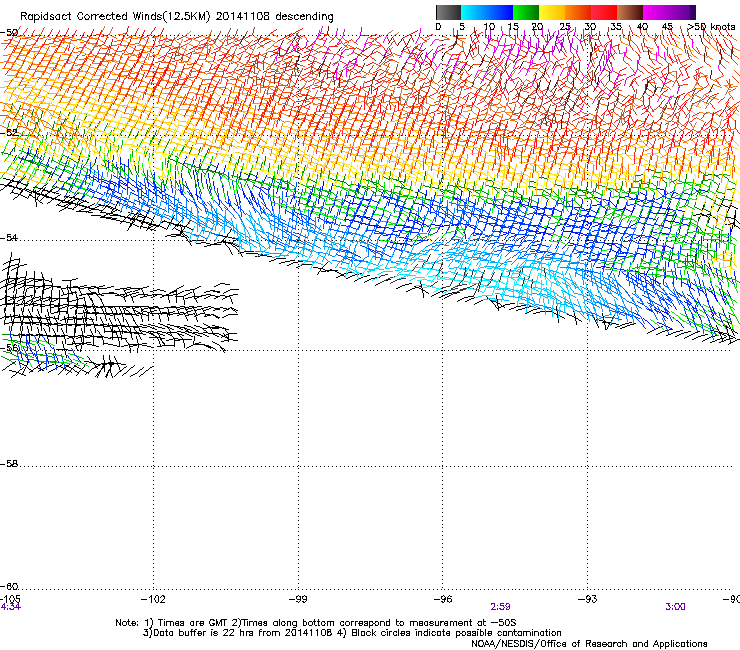Screen dimensions: 740x650
Task: Click the yellow 20-25 knots legend color
Action: 552,12
